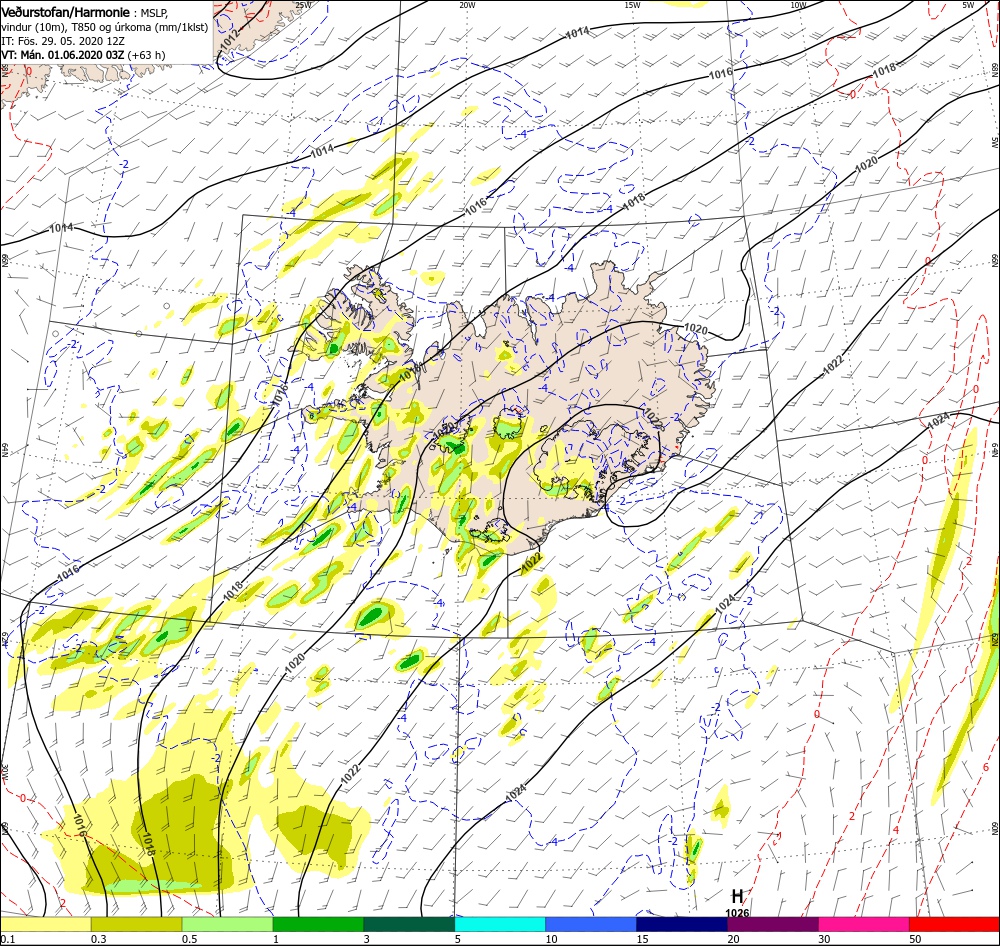
Task: Click the '25W' longitude label
Action: click(x=304, y=5)
